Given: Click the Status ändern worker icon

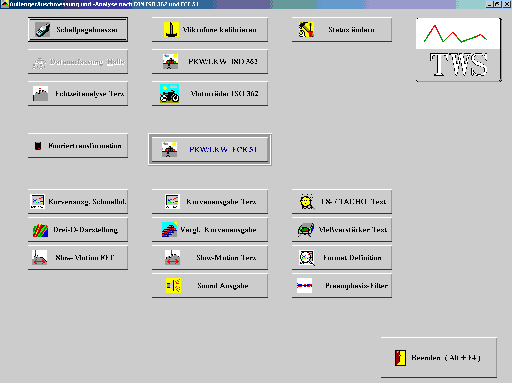Looking at the screenshot, I should [x=306, y=30].
